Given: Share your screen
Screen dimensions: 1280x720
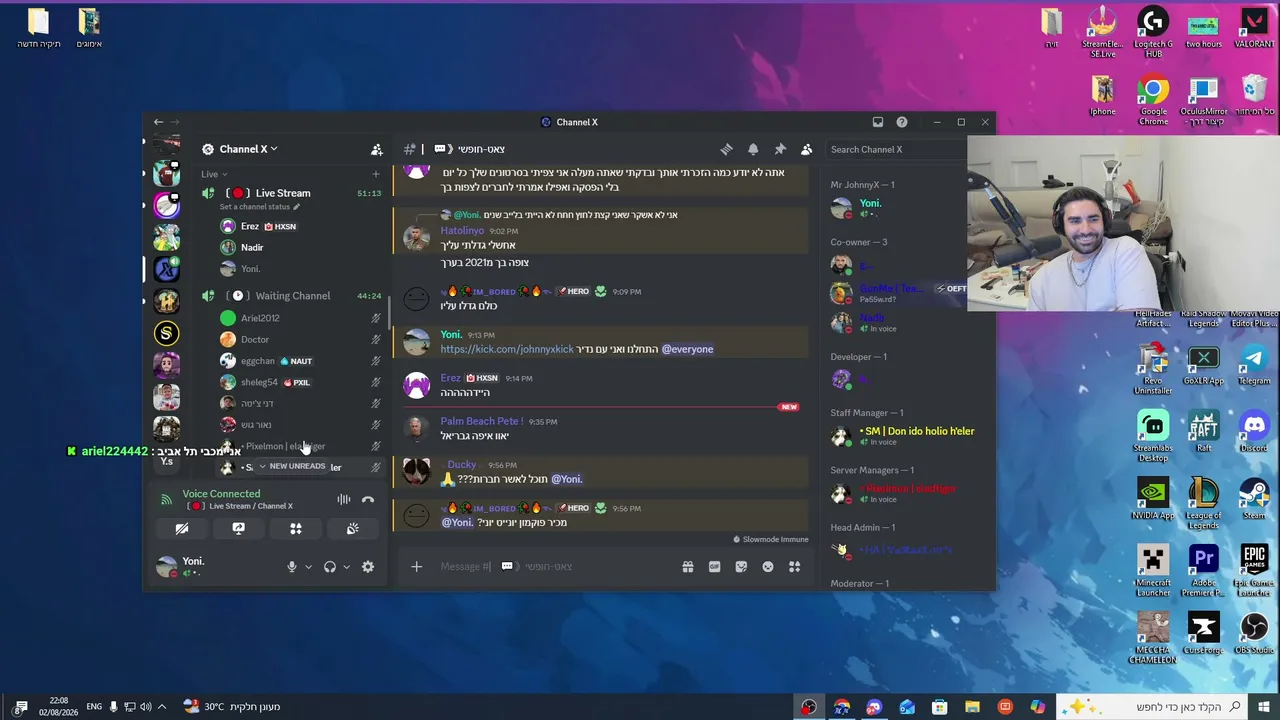Looking at the screenshot, I should [x=238, y=528].
